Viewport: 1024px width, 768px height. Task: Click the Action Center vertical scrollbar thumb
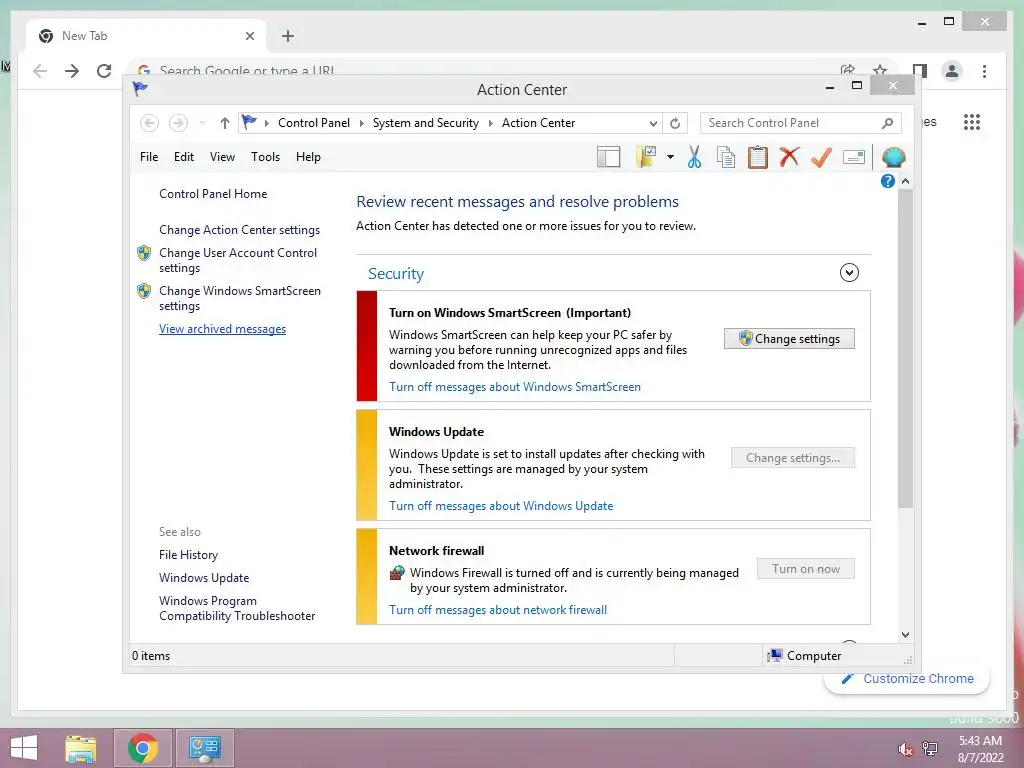905,349
